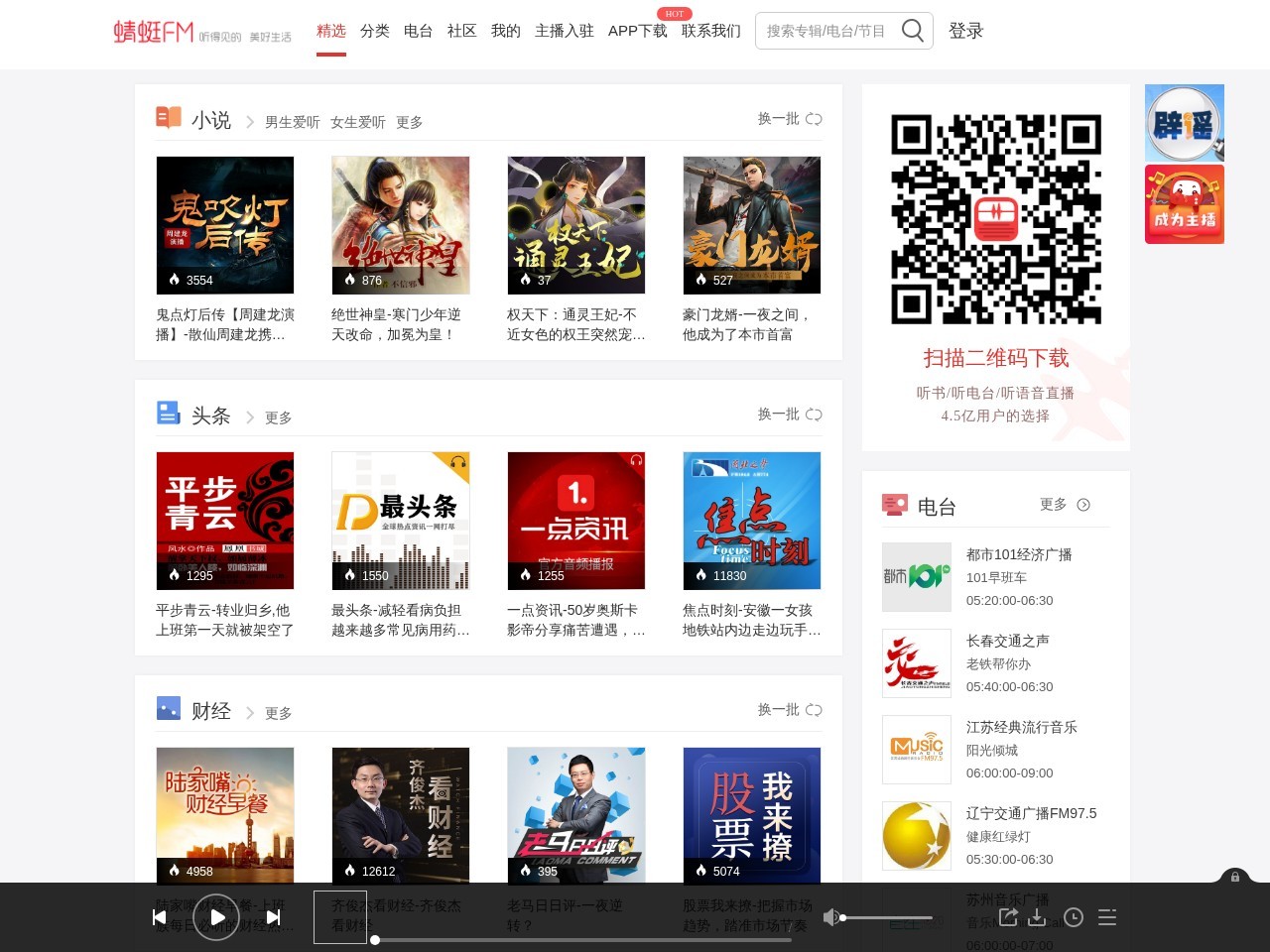
Task: Click the 电台 section radio icon
Action: (895, 505)
